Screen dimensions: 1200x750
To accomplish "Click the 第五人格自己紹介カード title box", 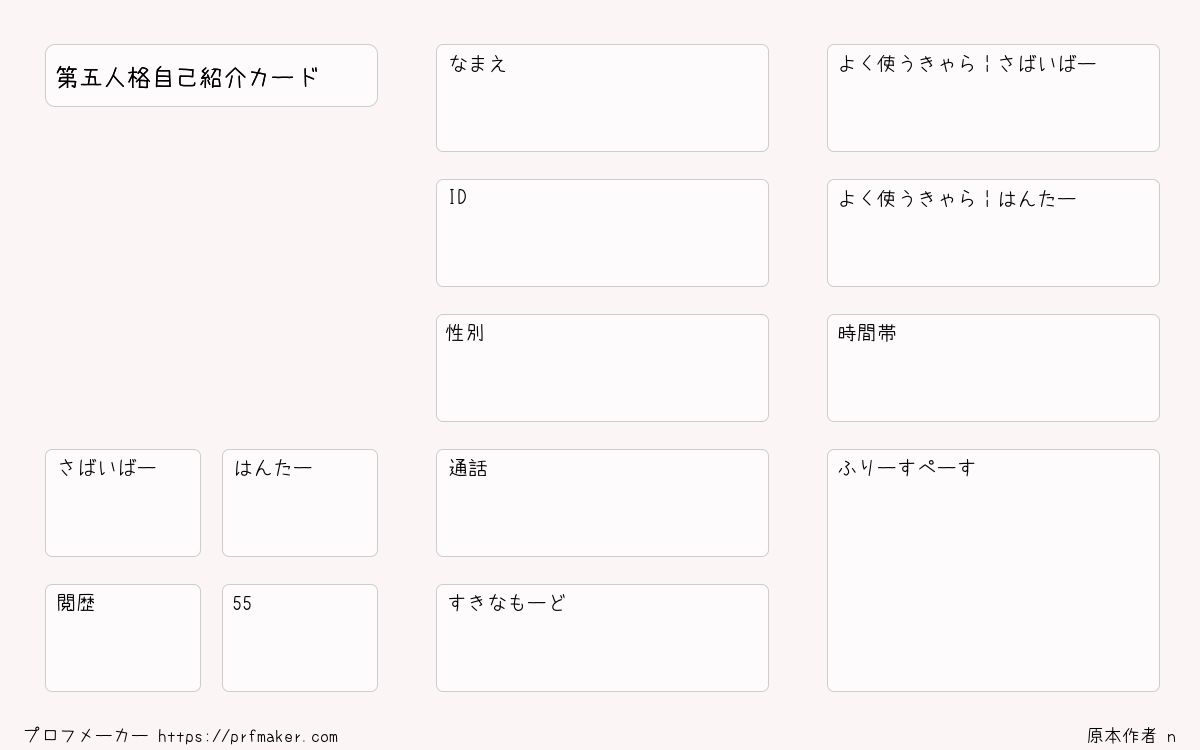I will (211, 75).
